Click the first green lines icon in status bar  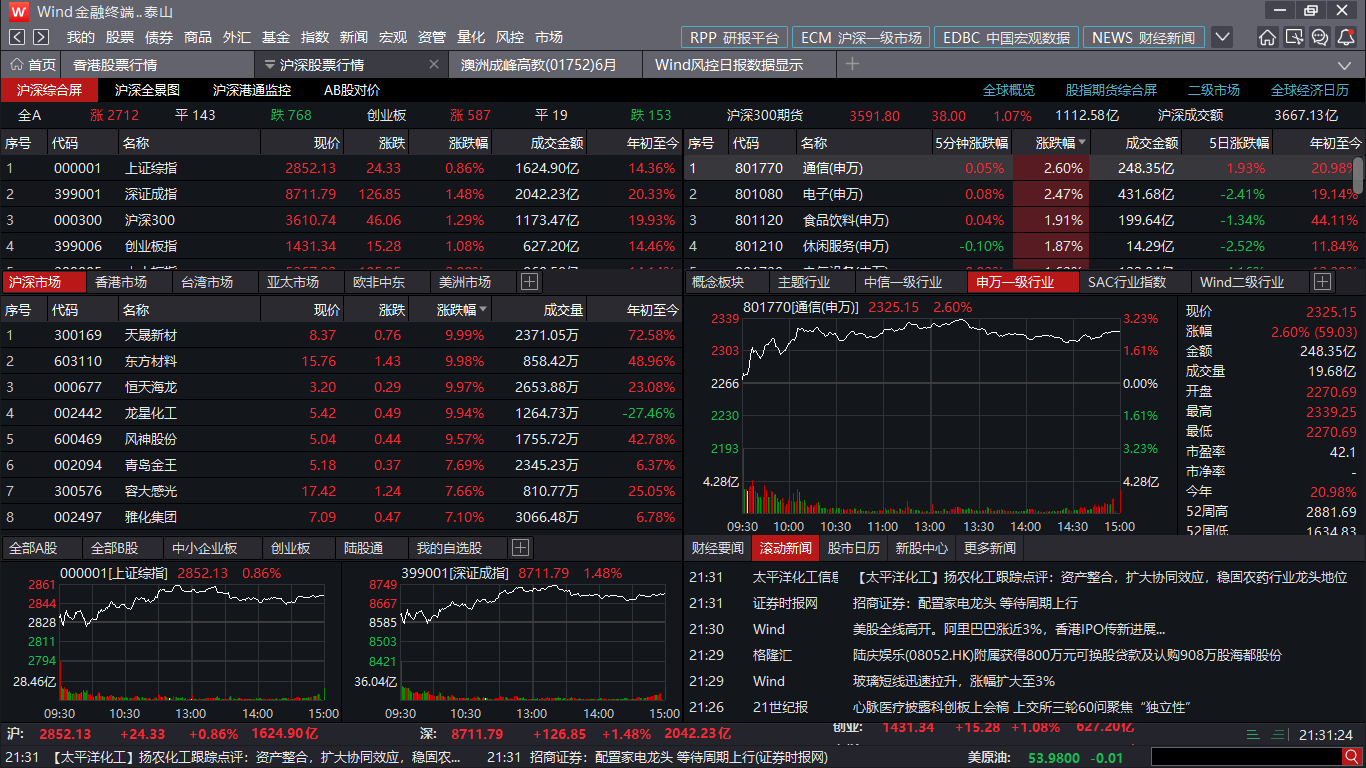pos(1253,734)
